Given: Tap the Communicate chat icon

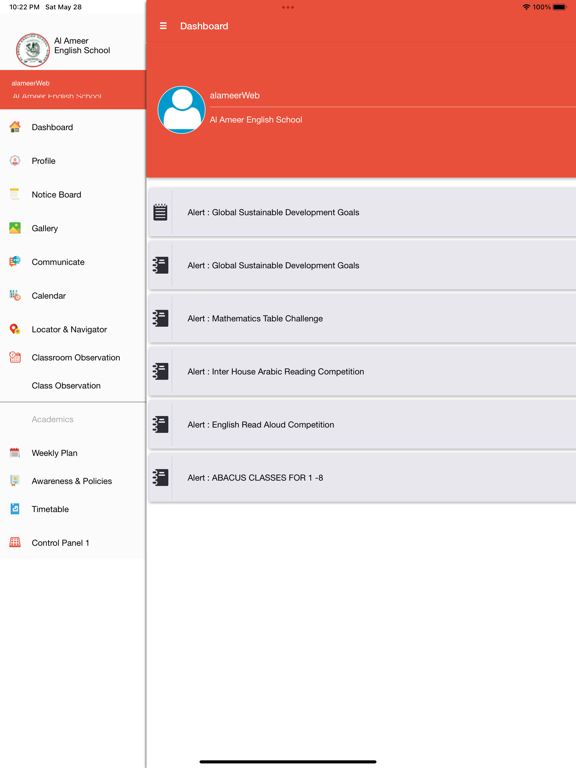Looking at the screenshot, I should point(15,262).
